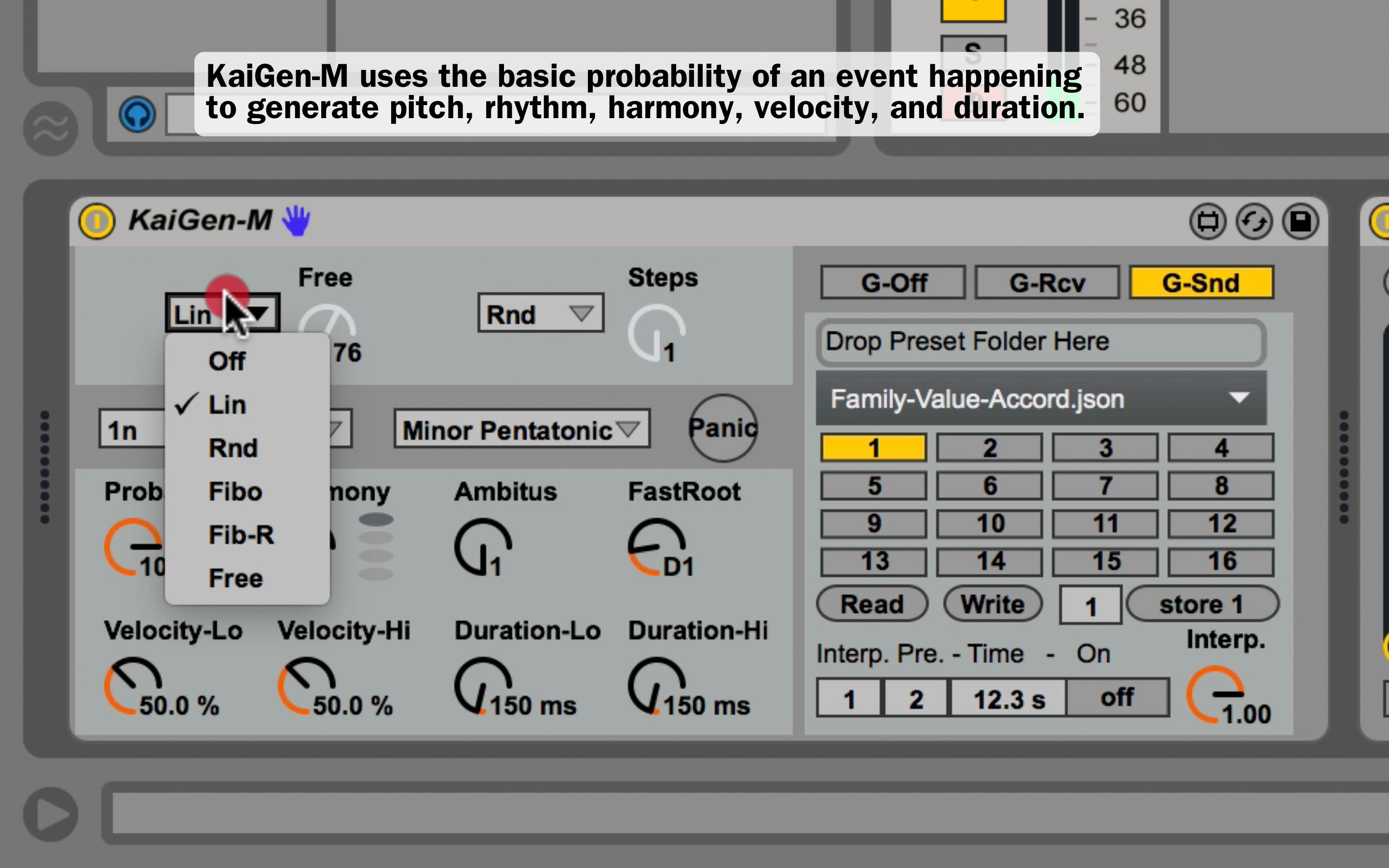
Task: Enable the G-Off mode toggle
Action: tap(893, 283)
